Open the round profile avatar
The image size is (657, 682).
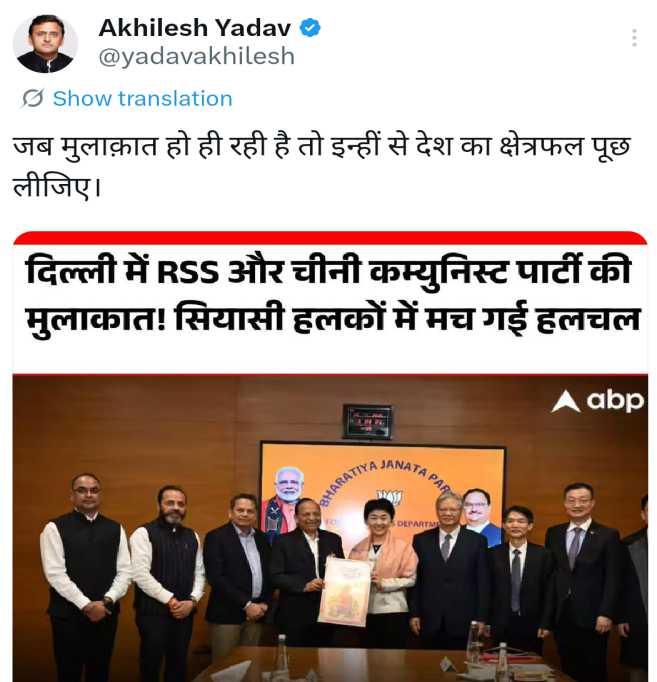click(x=45, y=43)
